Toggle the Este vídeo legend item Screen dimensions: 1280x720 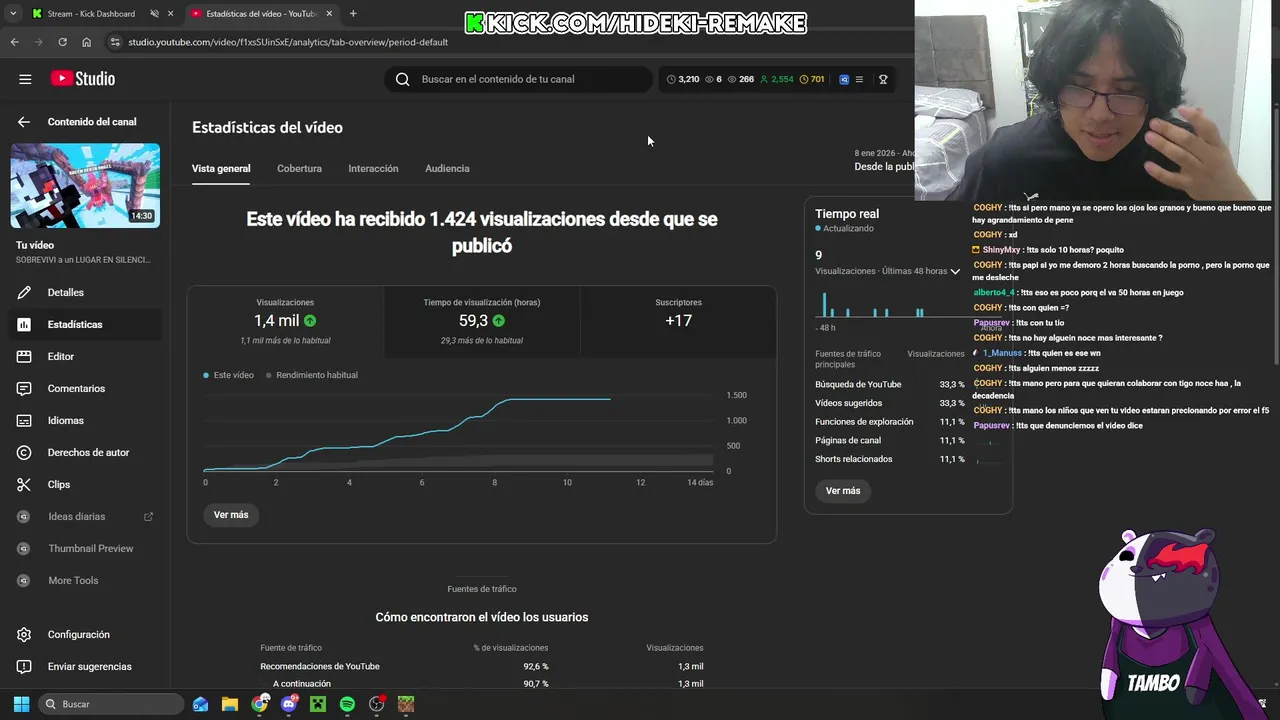[228, 375]
